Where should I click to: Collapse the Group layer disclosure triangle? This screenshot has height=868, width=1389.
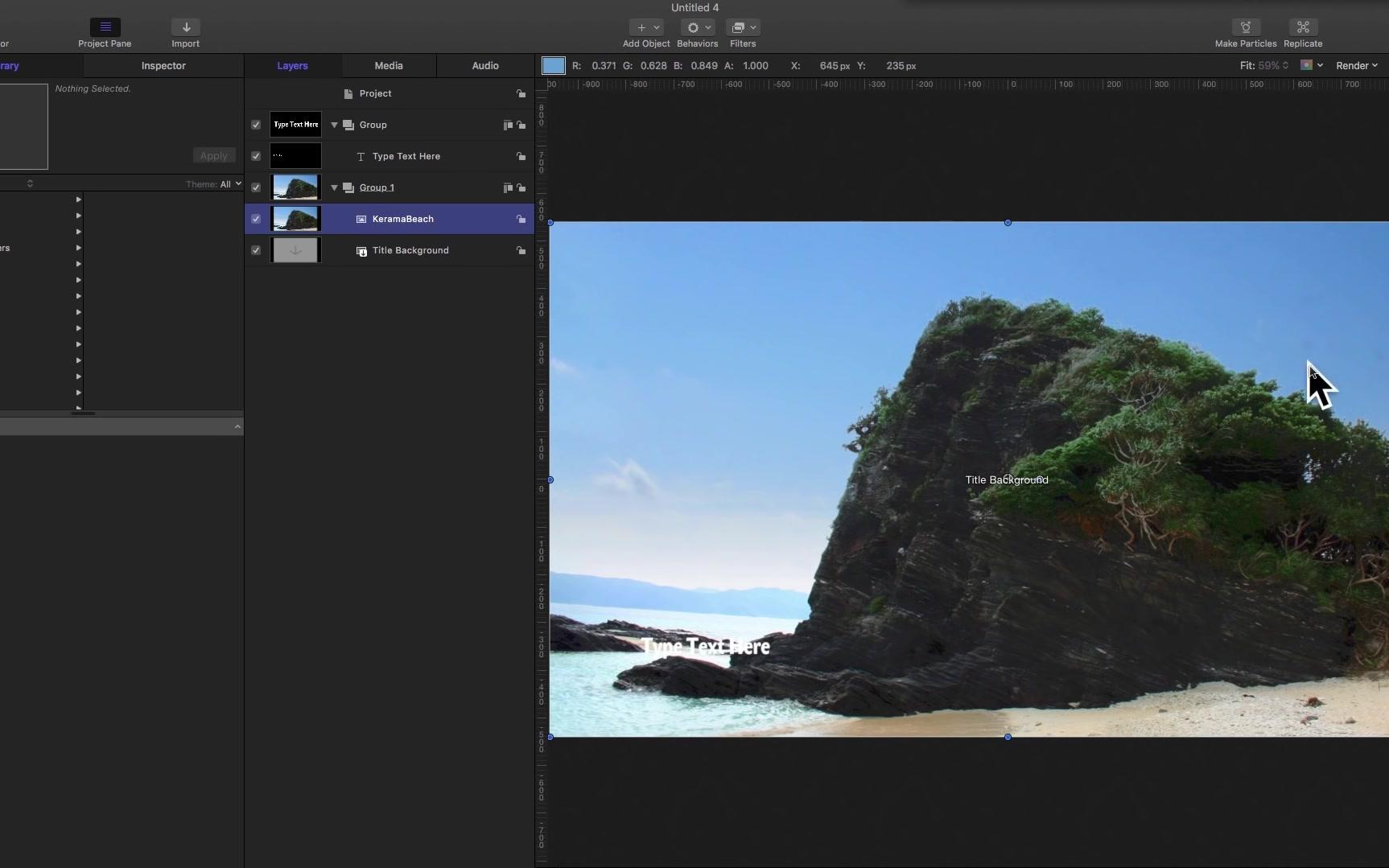point(334,125)
